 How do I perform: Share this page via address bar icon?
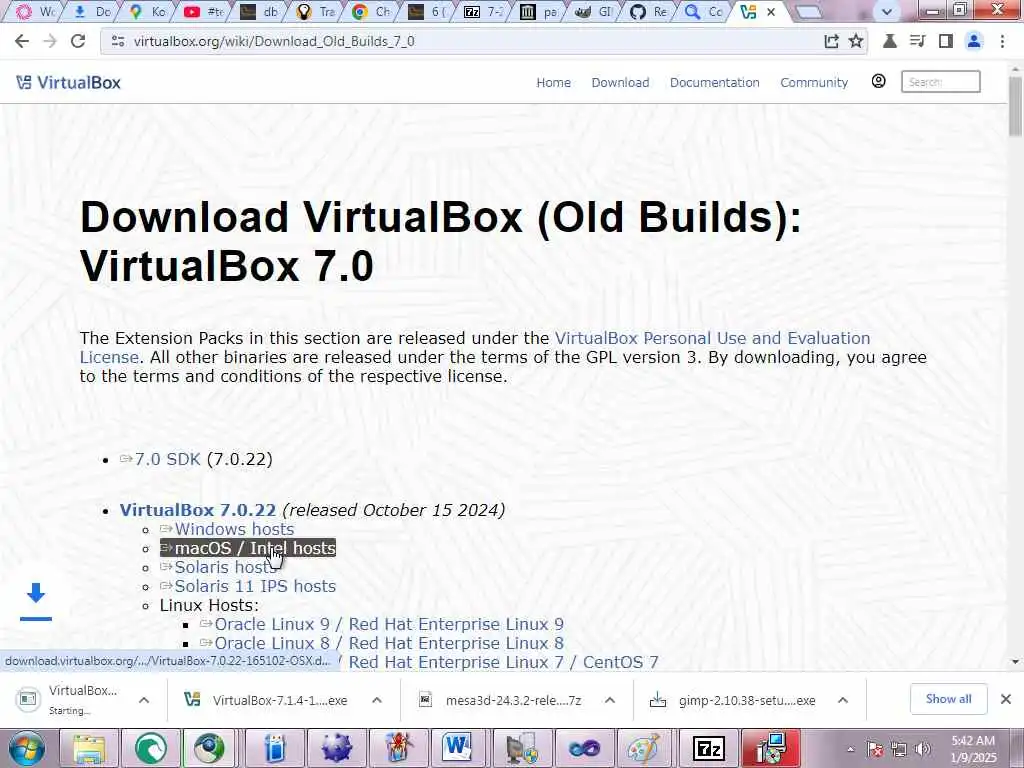click(831, 41)
